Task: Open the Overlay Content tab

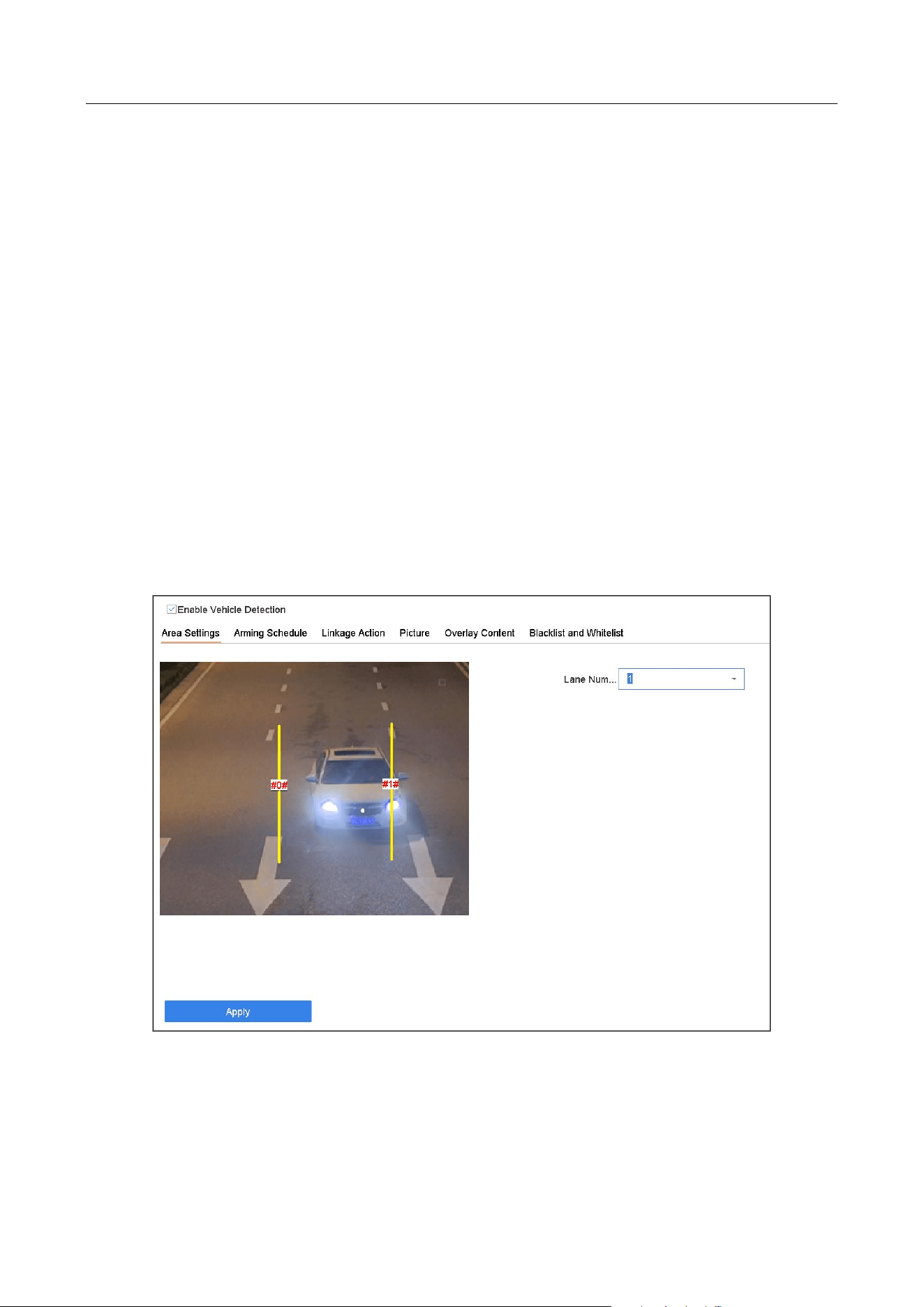Action: coord(479,633)
